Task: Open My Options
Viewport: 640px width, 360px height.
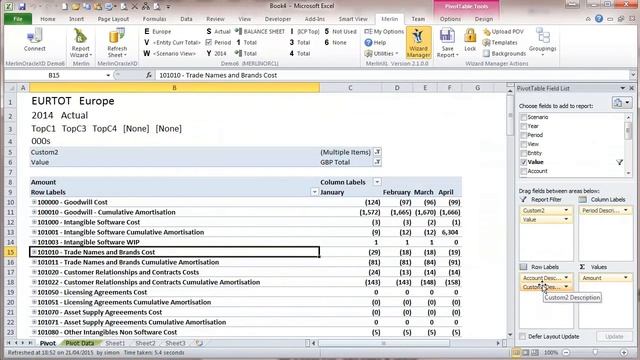Action: (x=384, y=31)
